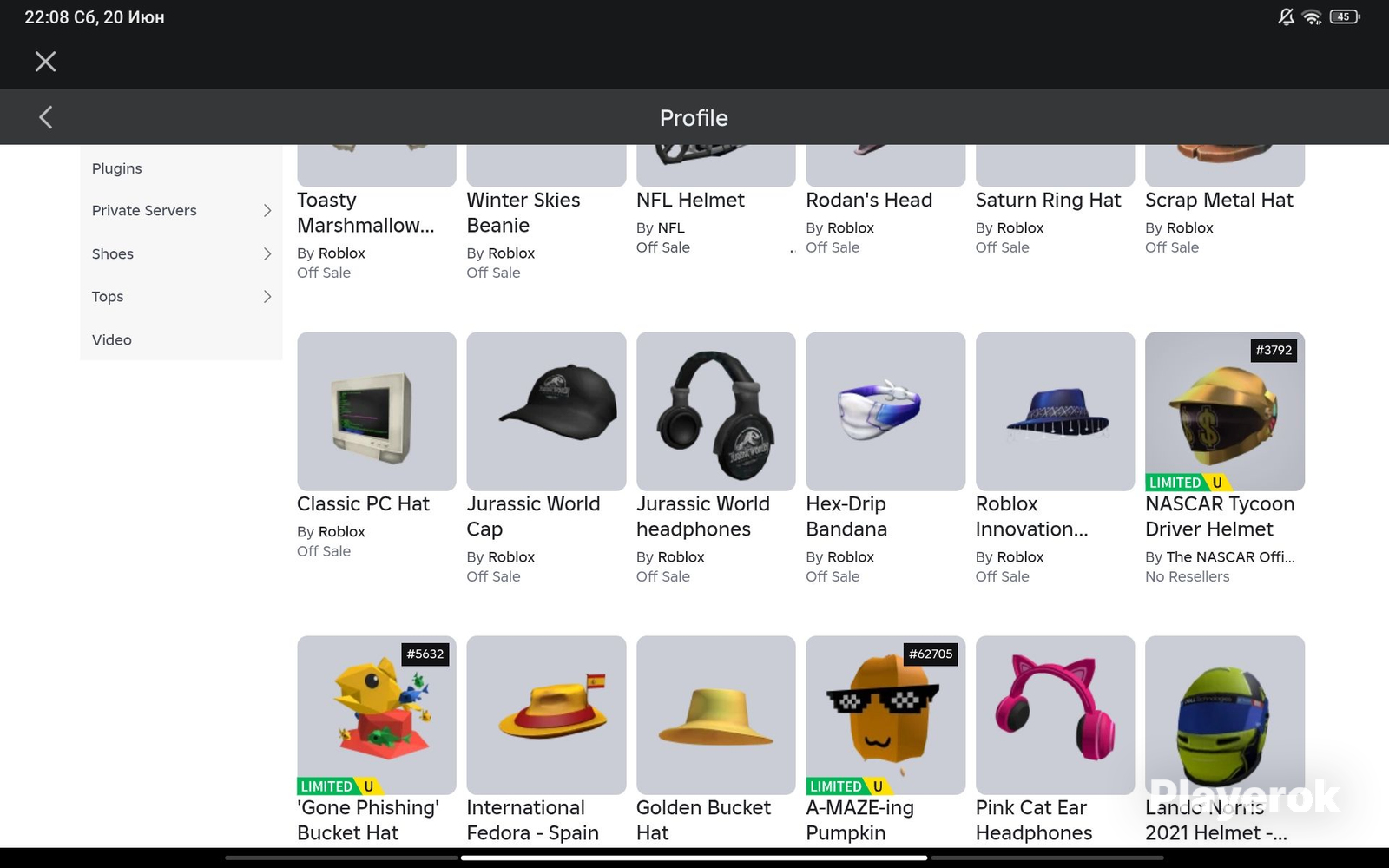Click the A-MAZE-ing Pumpkin title
This screenshot has width=1389, height=868.
(859, 820)
